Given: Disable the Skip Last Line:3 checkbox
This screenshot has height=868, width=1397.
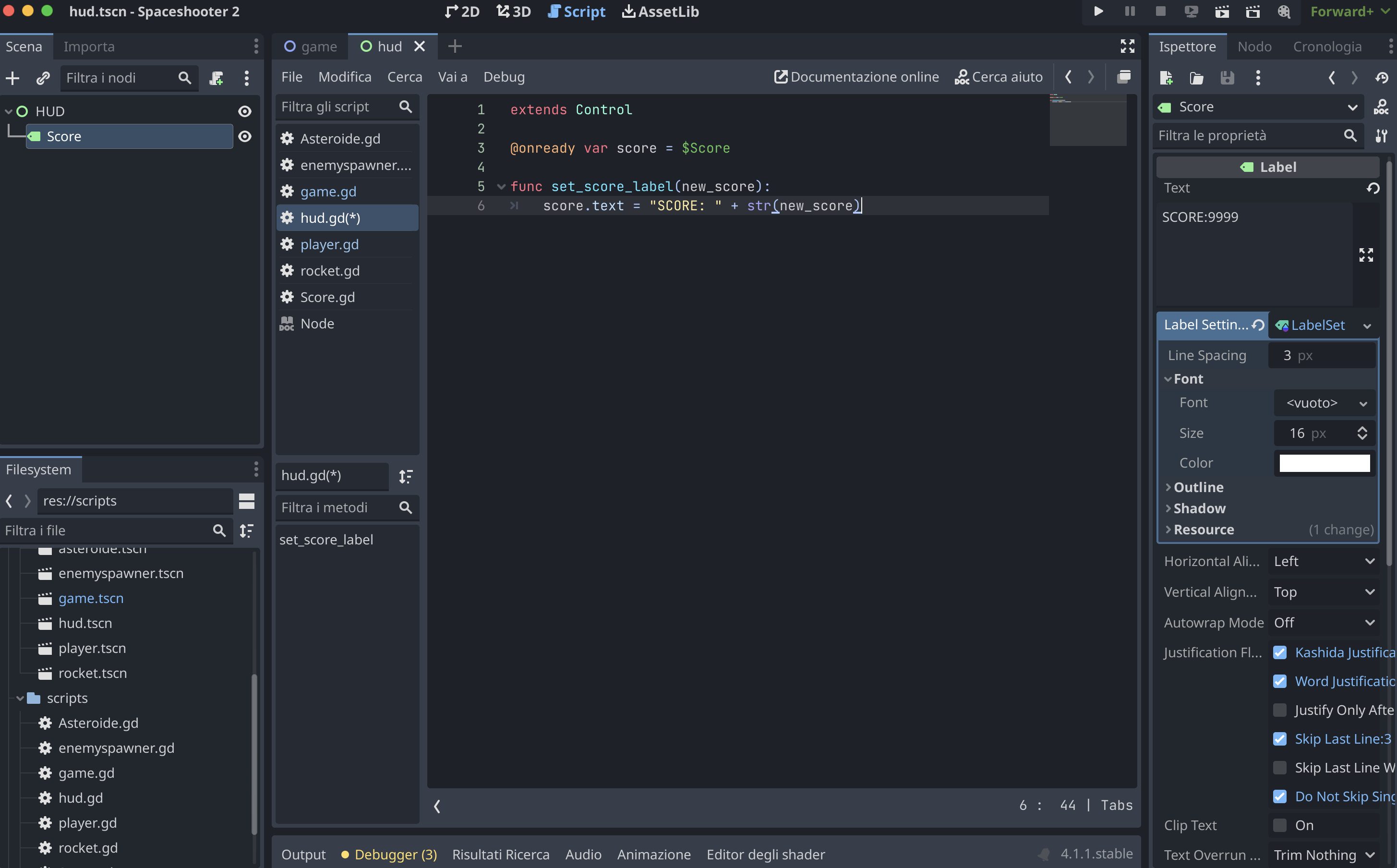Looking at the screenshot, I should tap(1280, 739).
